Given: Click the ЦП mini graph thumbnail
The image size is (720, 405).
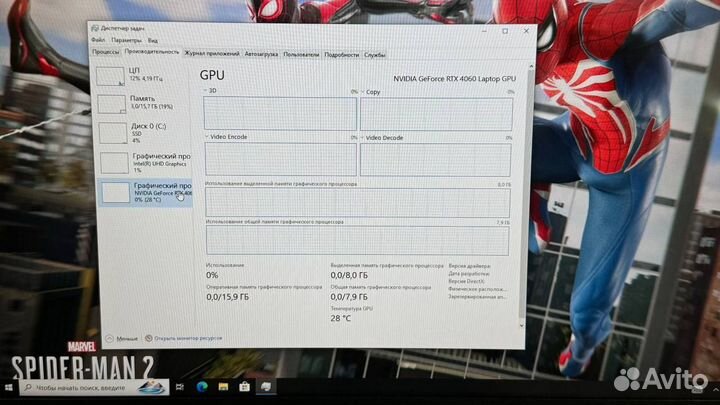Looking at the screenshot, I should [x=110, y=76].
